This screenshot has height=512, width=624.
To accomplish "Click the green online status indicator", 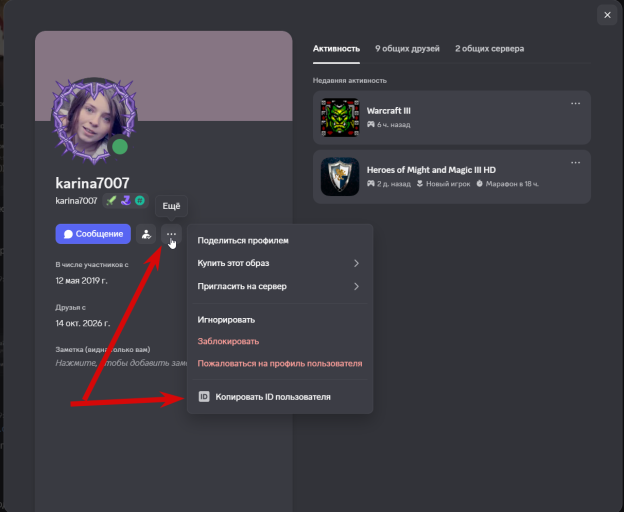I will pos(120,147).
